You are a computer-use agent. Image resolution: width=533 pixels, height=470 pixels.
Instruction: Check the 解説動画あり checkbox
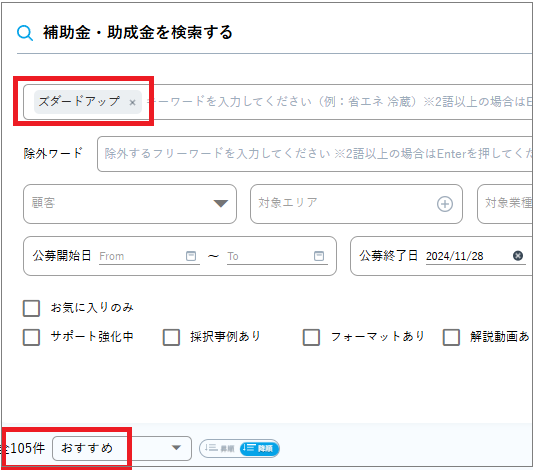(451, 337)
